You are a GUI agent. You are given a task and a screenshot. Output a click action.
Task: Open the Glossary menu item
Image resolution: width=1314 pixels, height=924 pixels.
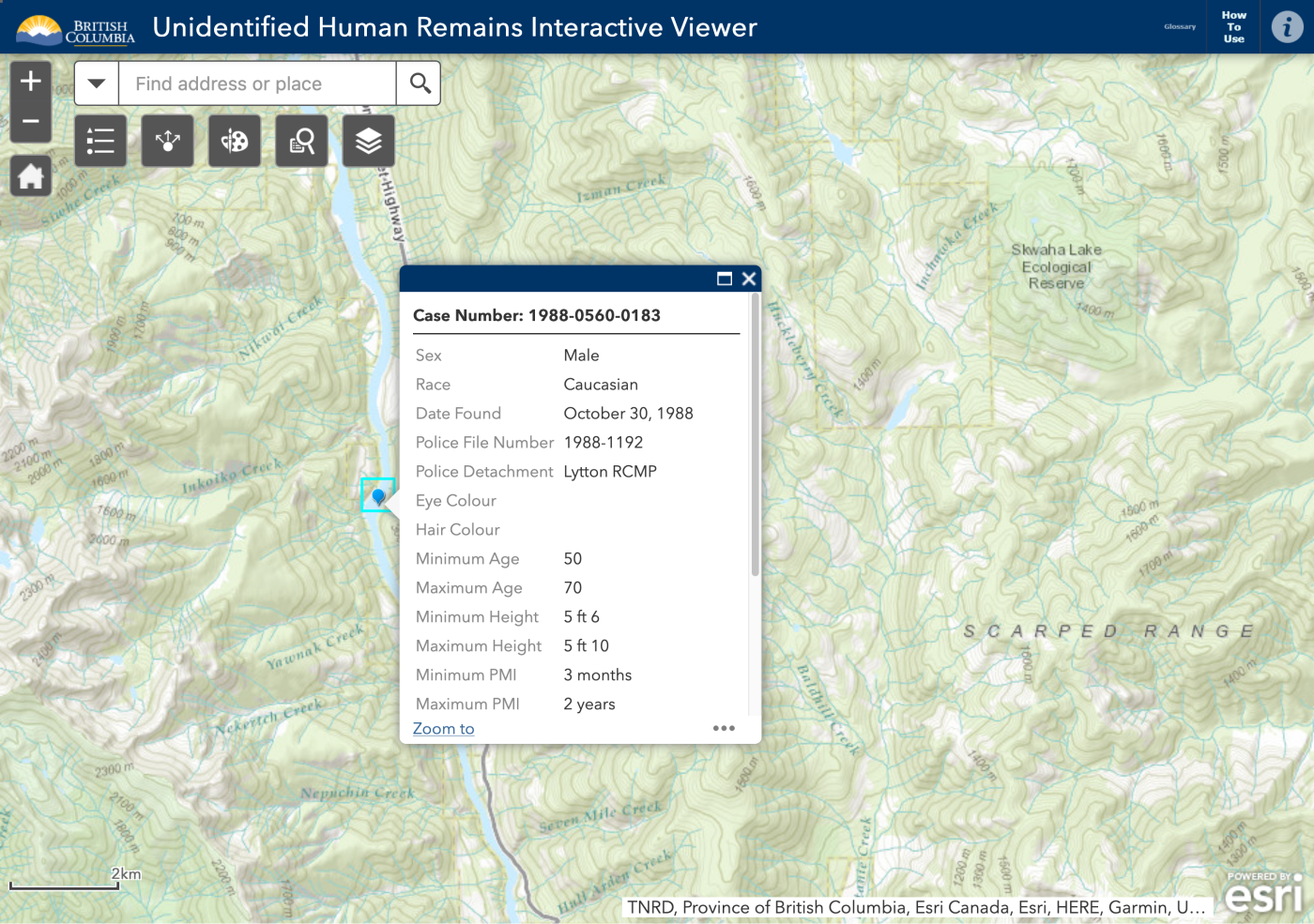(1179, 26)
